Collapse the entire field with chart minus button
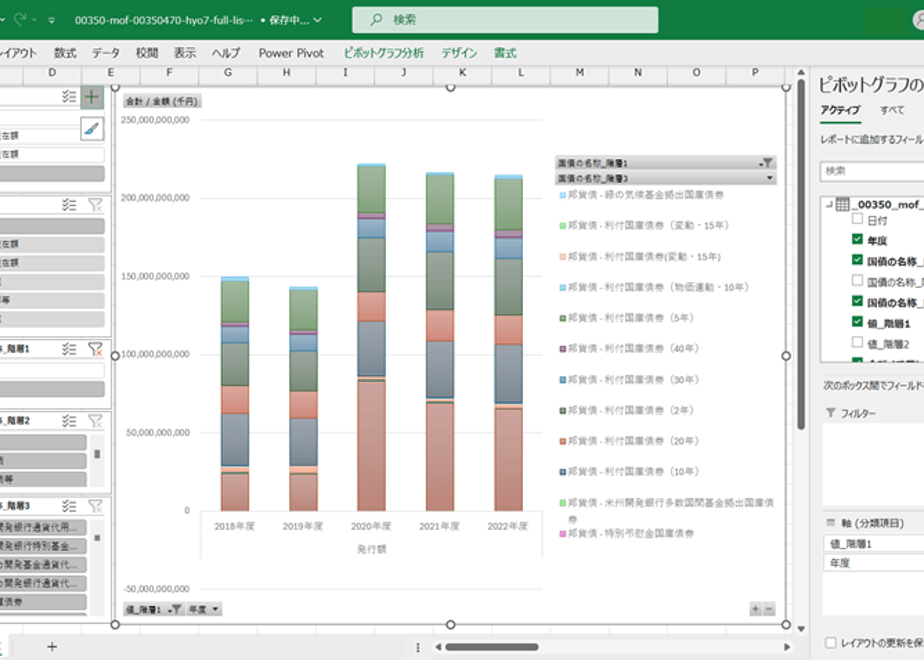 pos(769,609)
